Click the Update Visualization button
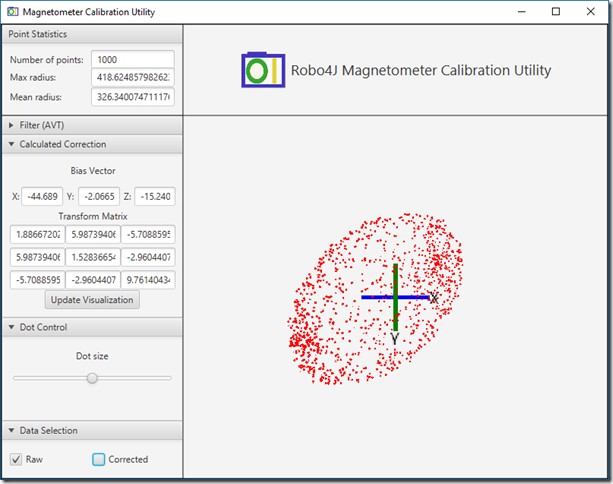Image resolution: width=613 pixels, height=484 pixels. [x=92, y=300]
